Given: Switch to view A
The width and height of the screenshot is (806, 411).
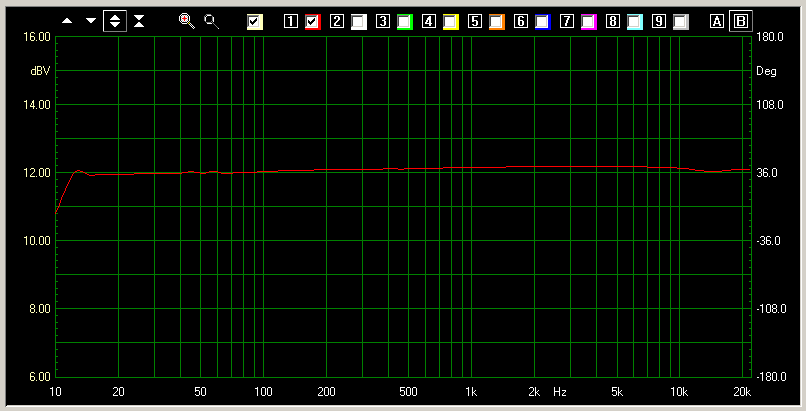Looking at the screenshot, I should tap(717, 21).
